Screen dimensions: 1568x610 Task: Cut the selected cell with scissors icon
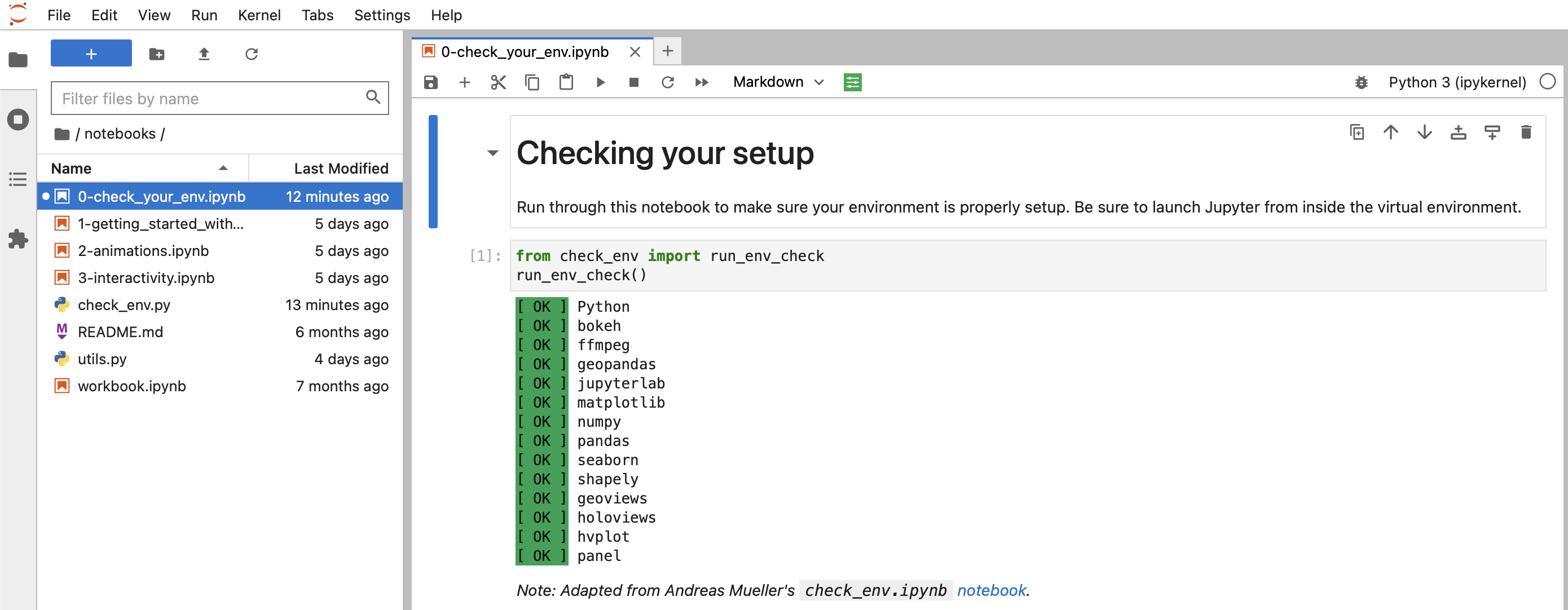(x=498, y=82)
